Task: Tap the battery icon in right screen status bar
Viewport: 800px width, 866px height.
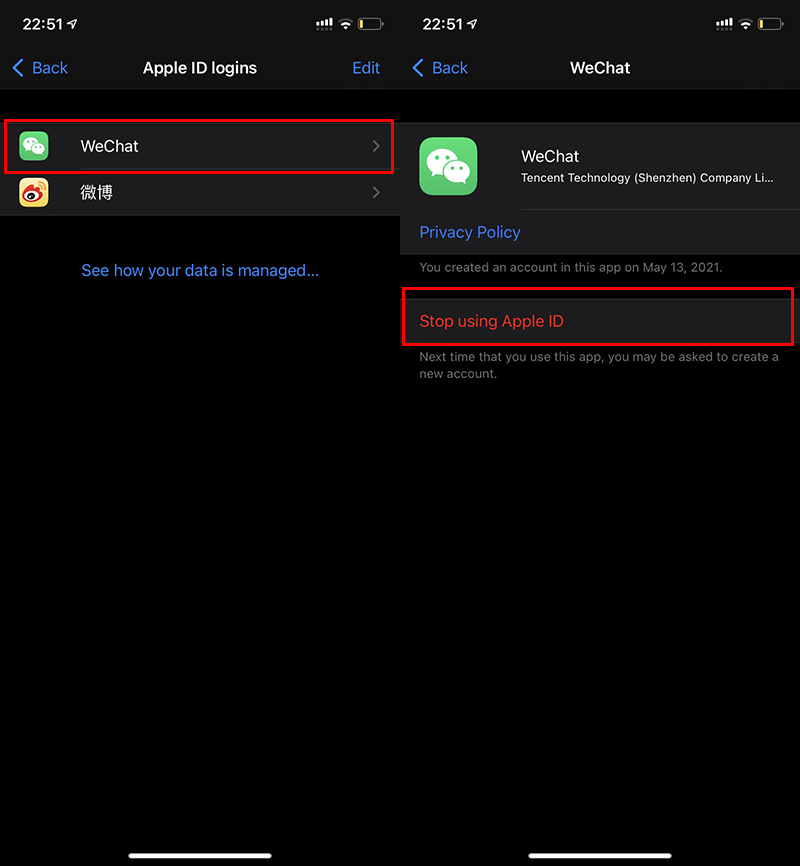Action: click(770, 24)
